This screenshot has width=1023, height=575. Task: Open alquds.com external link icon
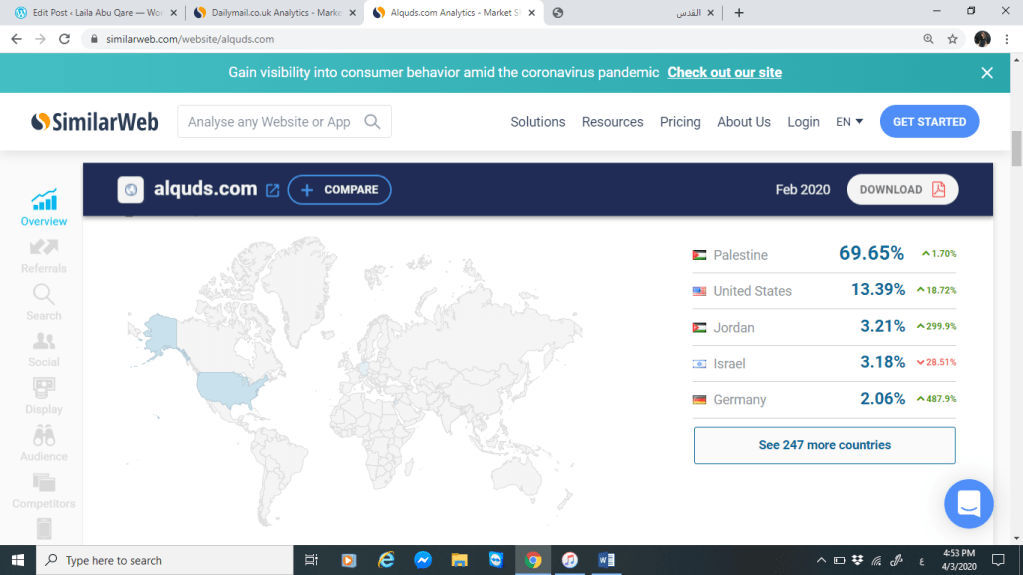pos(272,190)
